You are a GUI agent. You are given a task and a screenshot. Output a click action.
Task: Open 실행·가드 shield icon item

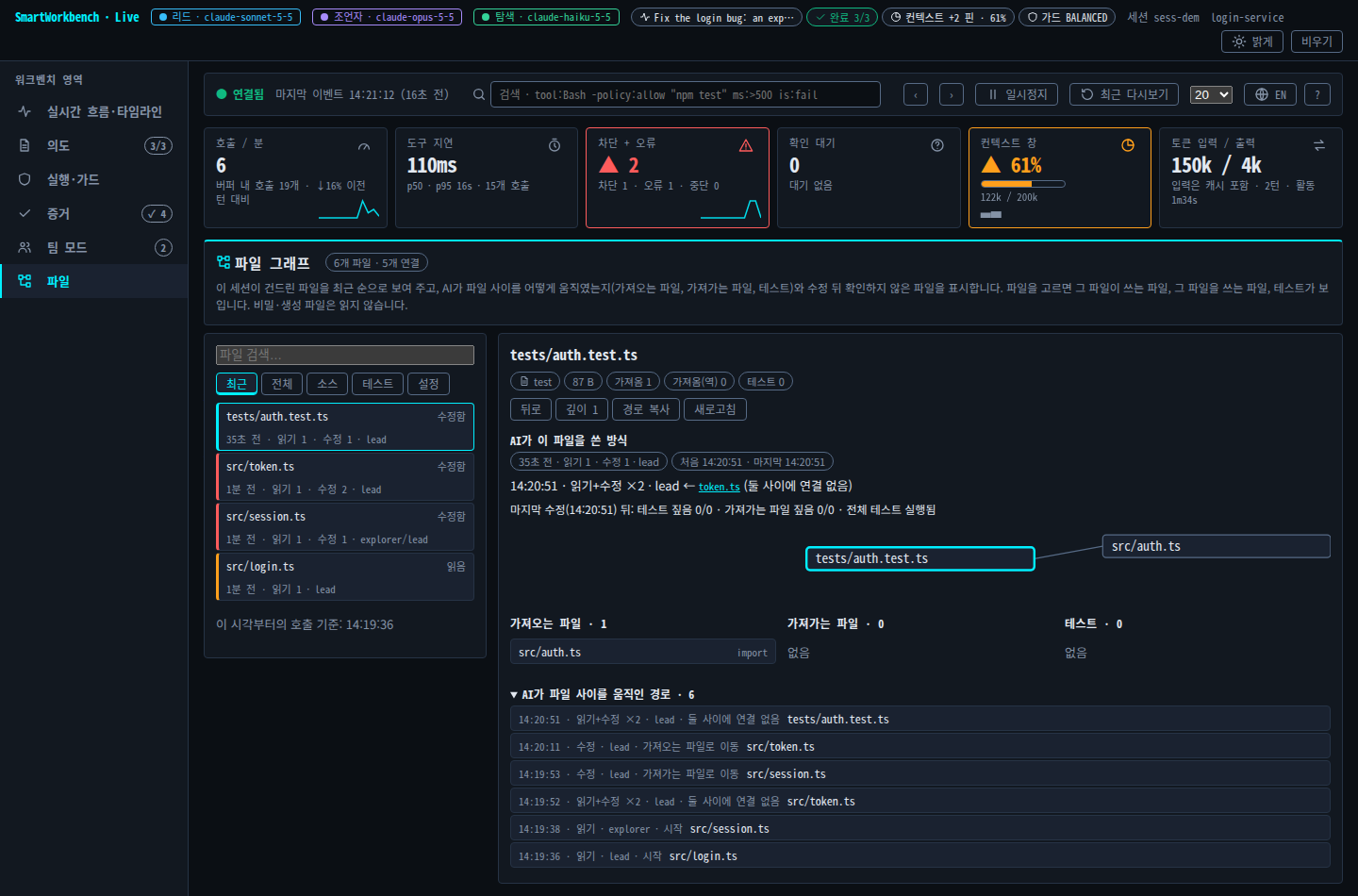tap(94, 179)
